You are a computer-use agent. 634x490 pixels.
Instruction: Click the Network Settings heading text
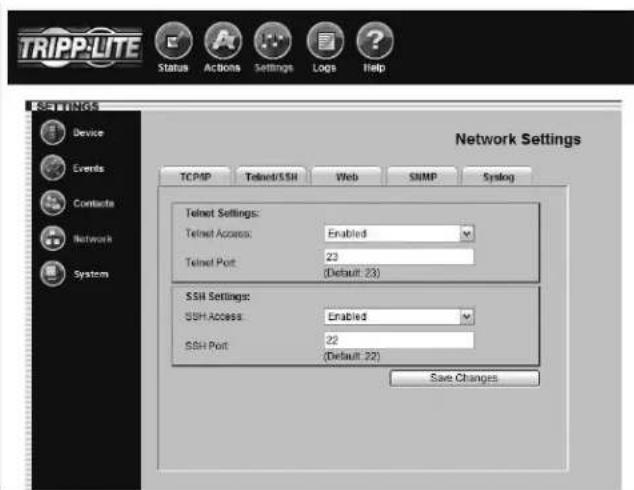click(518, 139)
